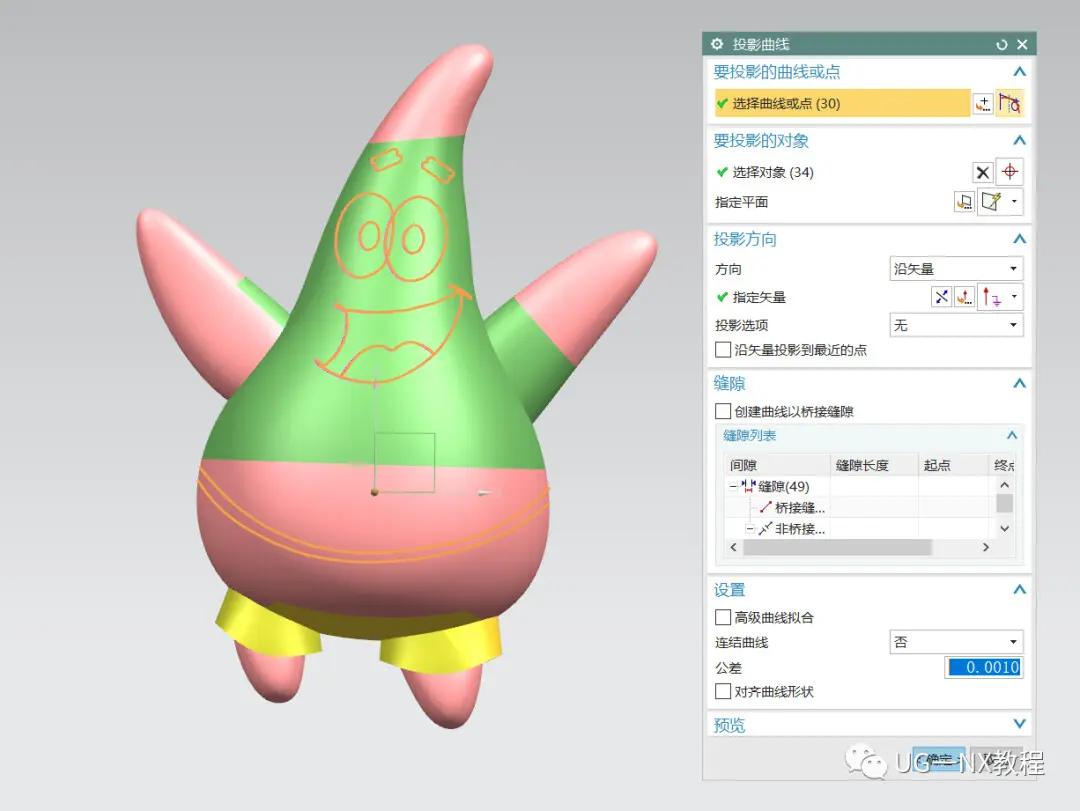Click the red crosshair target icon beside 选择对象

pos(1010,172)
